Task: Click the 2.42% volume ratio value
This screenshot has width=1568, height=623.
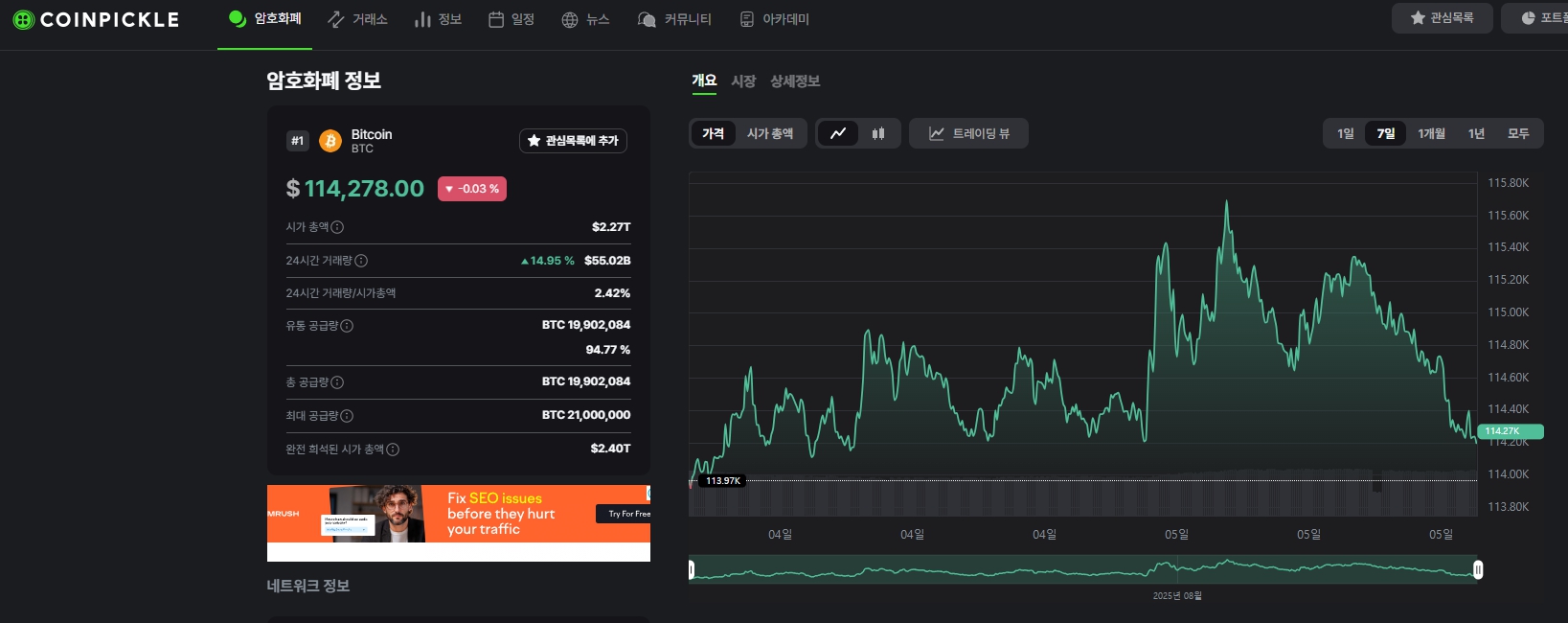Action: pos(612,293)
